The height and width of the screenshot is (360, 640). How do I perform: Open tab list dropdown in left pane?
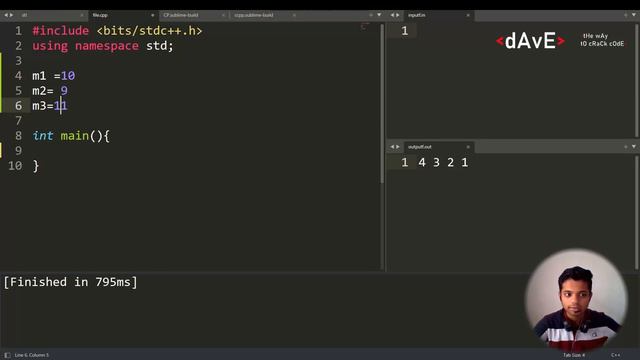[x=379, y=15]
